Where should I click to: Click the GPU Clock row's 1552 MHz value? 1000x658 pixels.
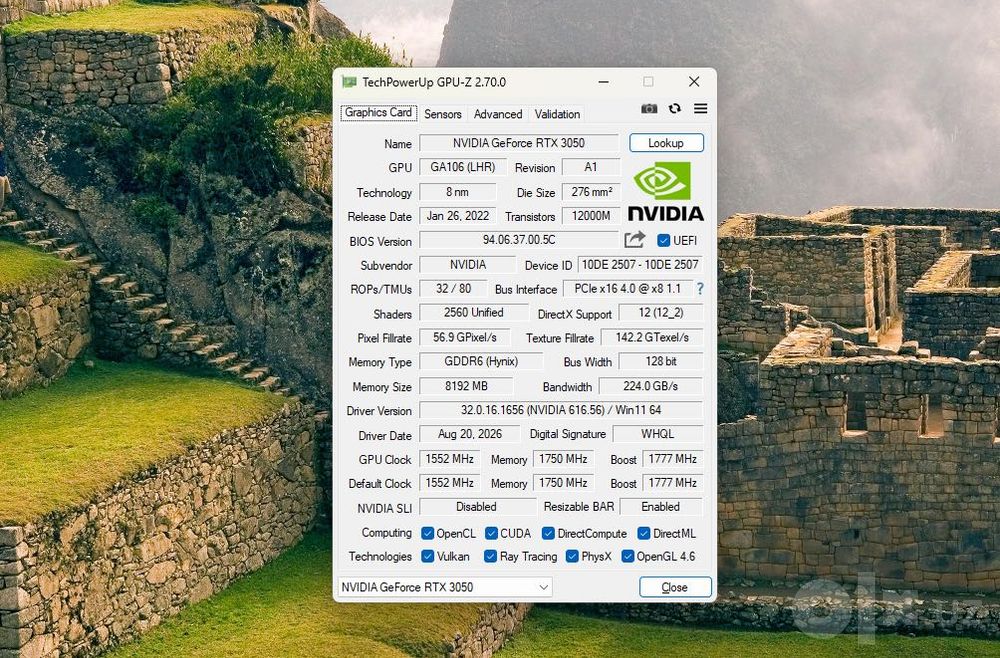[x=450, y=459]
